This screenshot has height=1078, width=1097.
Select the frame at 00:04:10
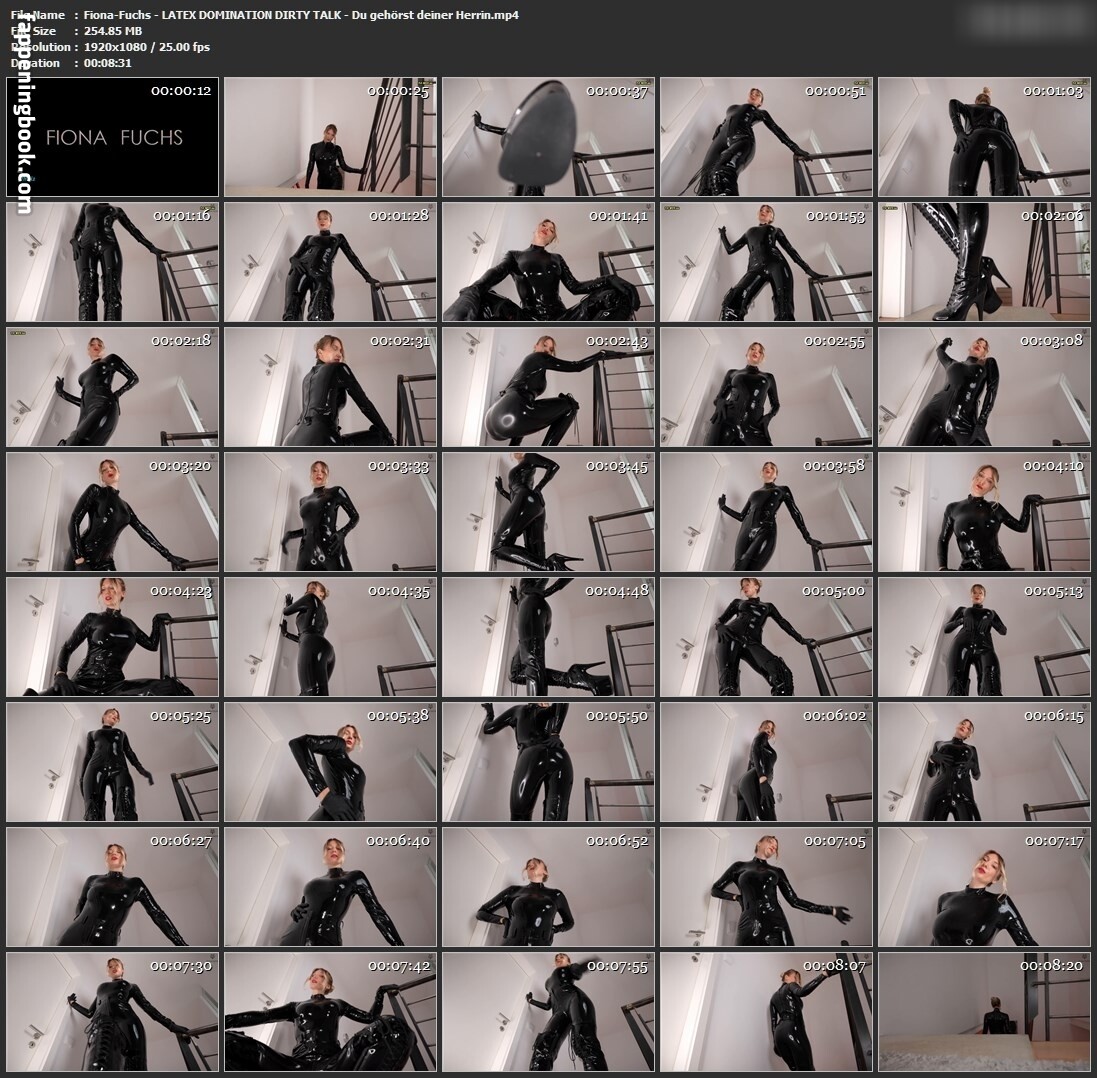point(984,512)
